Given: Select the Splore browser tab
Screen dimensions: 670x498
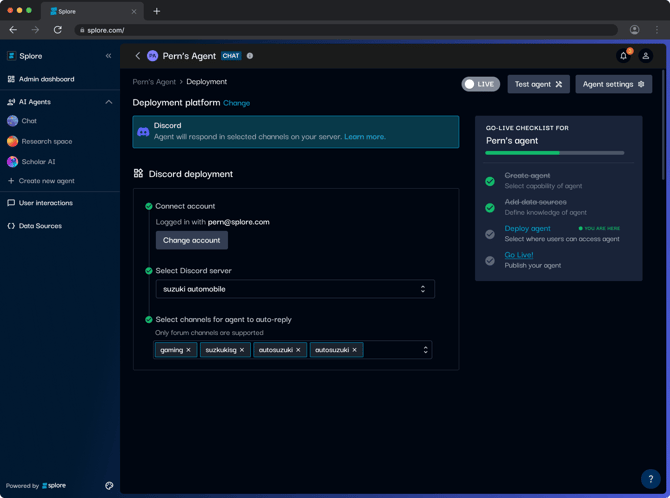Looking at the screenshot, I should click(92, 12).
